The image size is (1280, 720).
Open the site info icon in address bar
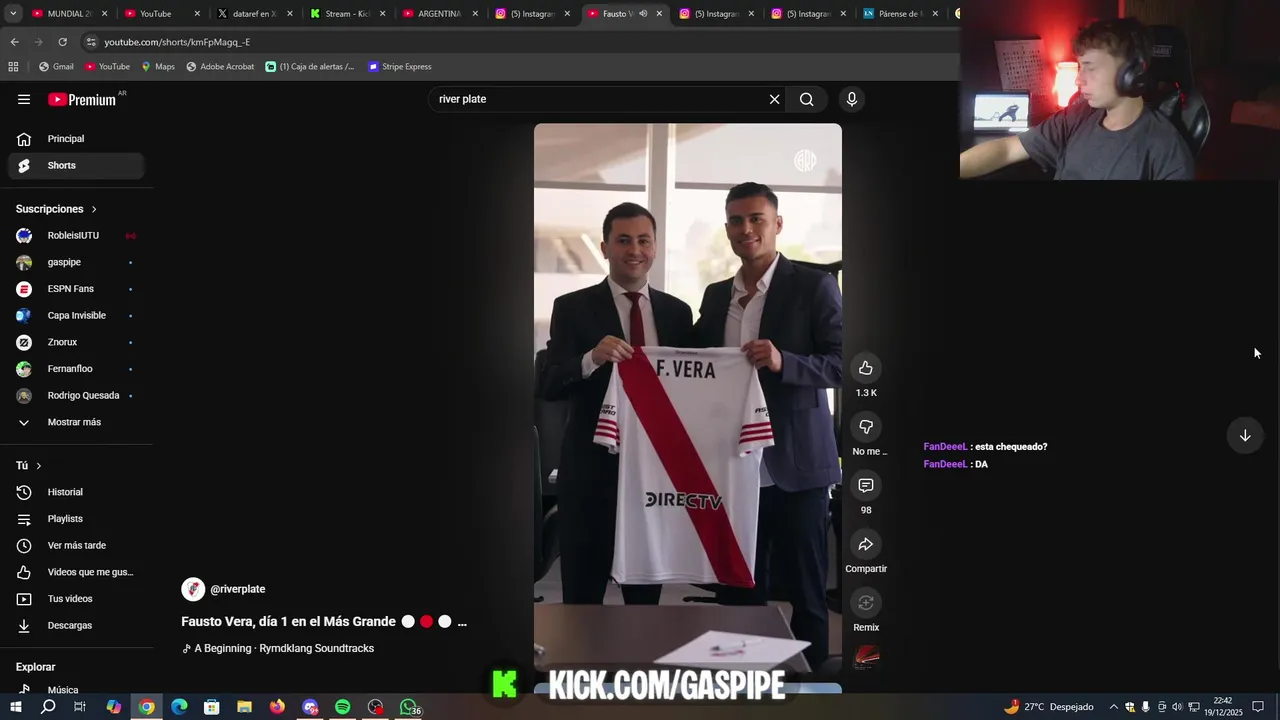(x=91, y=42)
